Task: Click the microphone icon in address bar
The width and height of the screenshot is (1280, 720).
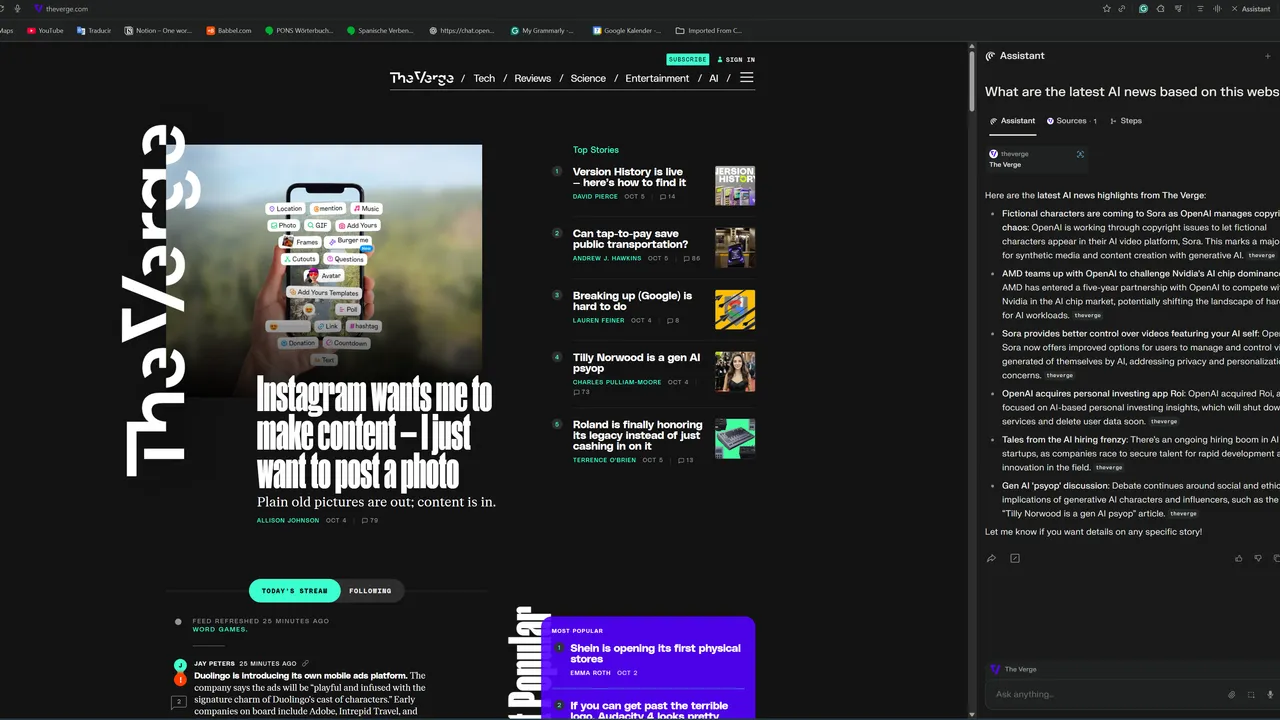Action: coord(18,9)
